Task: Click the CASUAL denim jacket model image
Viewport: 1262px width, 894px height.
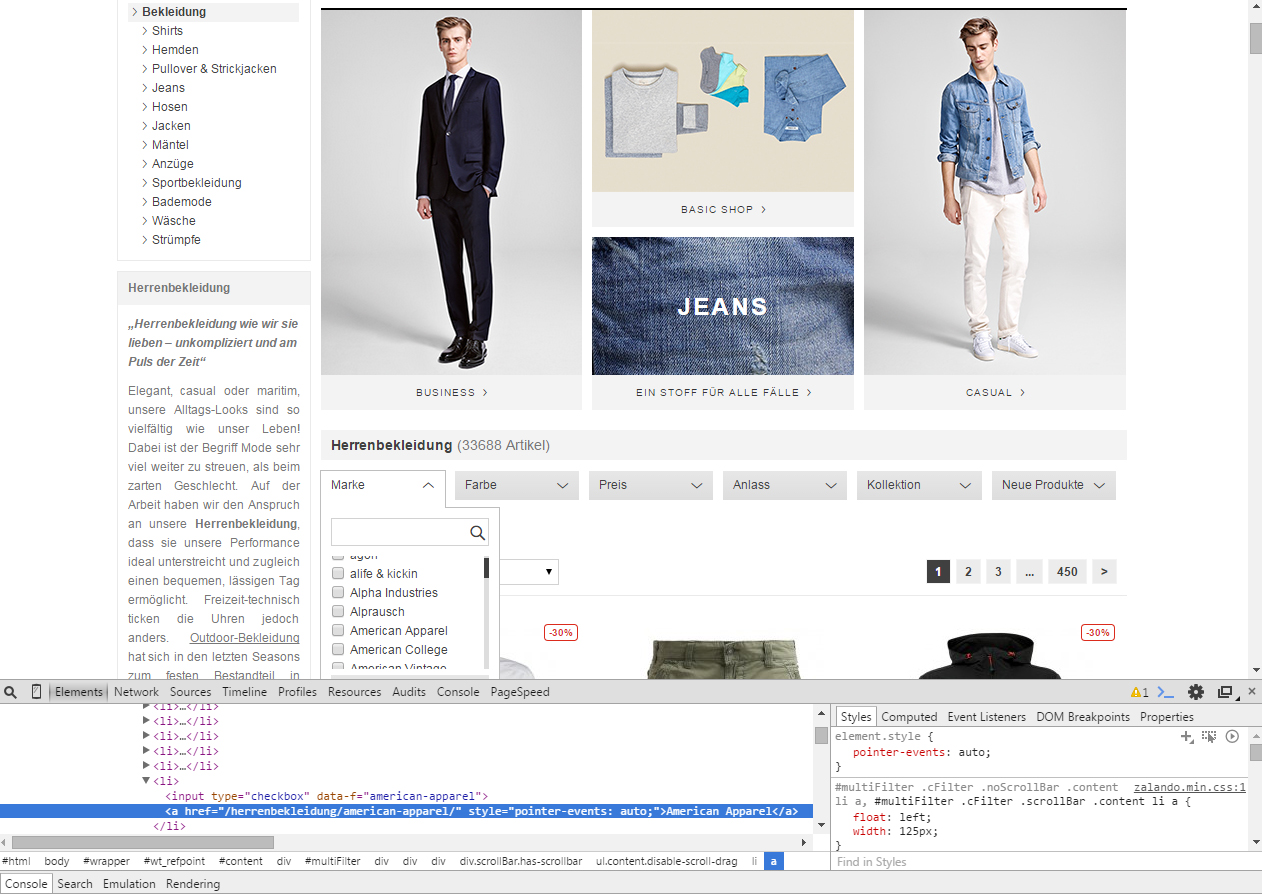Action: (995, 192)
